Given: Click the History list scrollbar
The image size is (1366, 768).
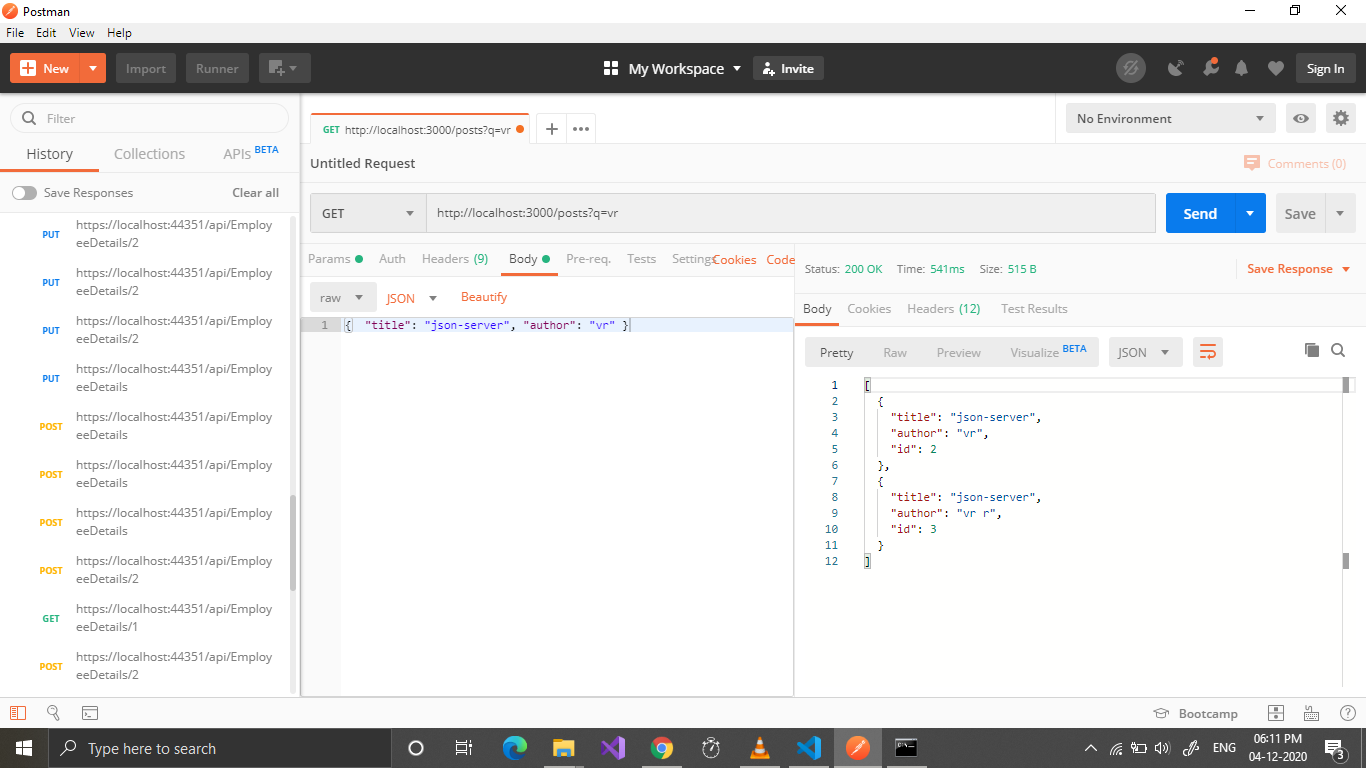Looking at the screenshot, I should click(293, 541).
